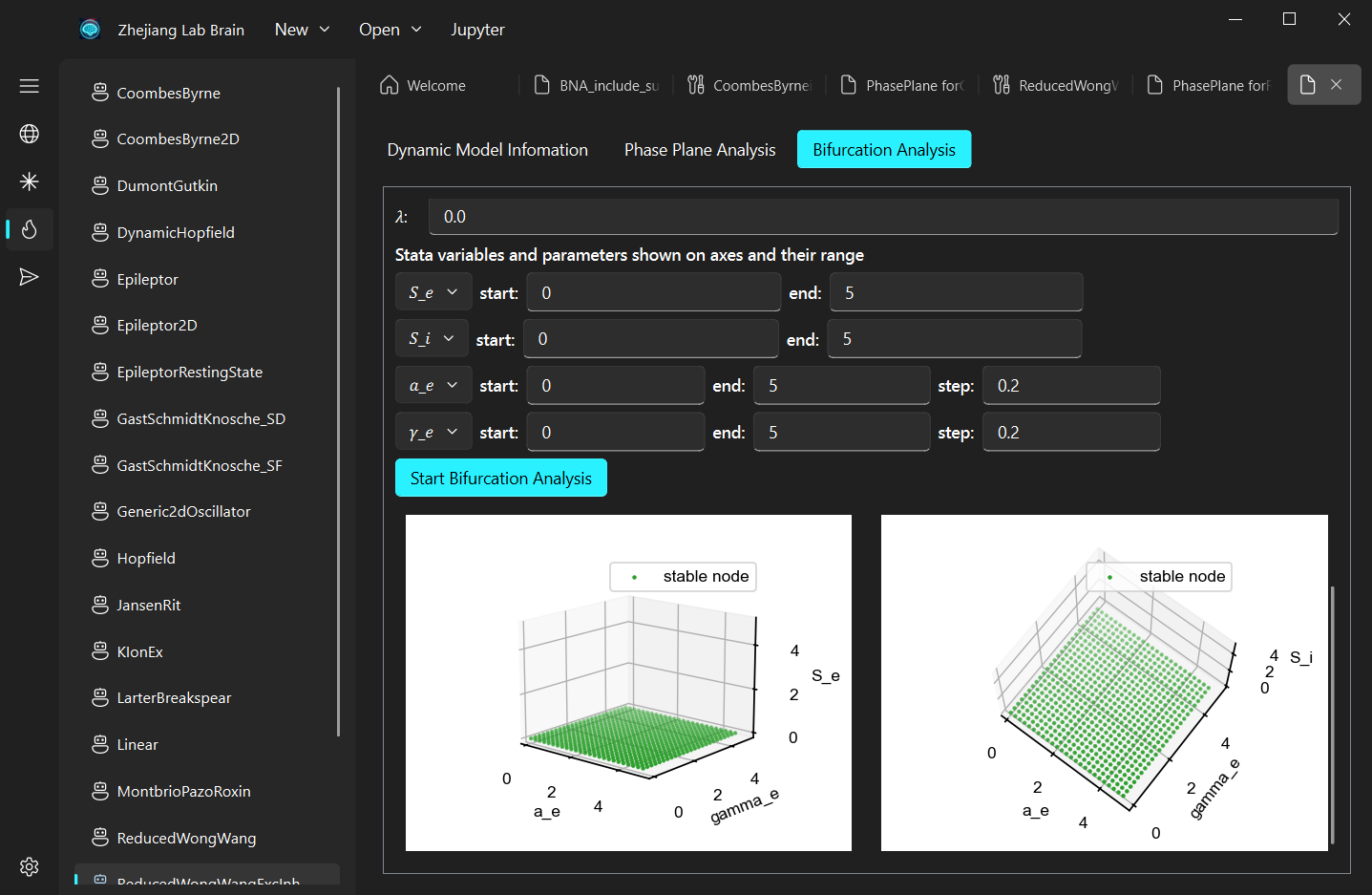Switch to the CoombesByrne document tab
Image resolution: width=1372 pixels, height=895 pixels.
tap(749, 85)
